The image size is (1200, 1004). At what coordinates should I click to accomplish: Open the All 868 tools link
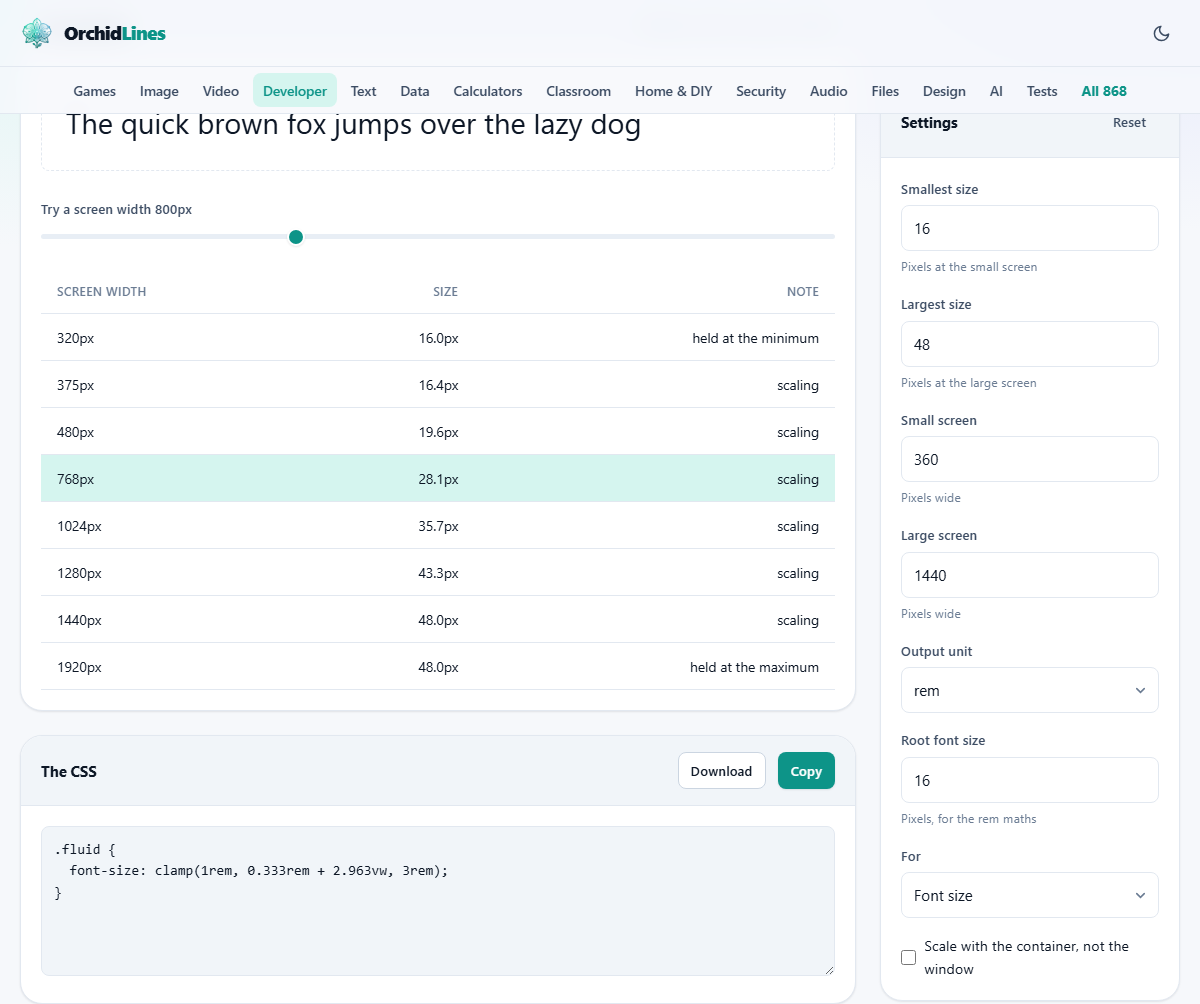click(1104, 91)
